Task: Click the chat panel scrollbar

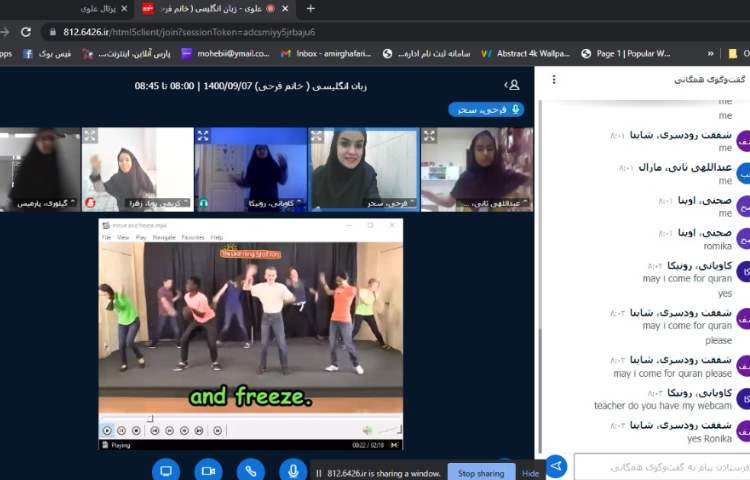Action: pyautogui.click(x=541, y=390)
